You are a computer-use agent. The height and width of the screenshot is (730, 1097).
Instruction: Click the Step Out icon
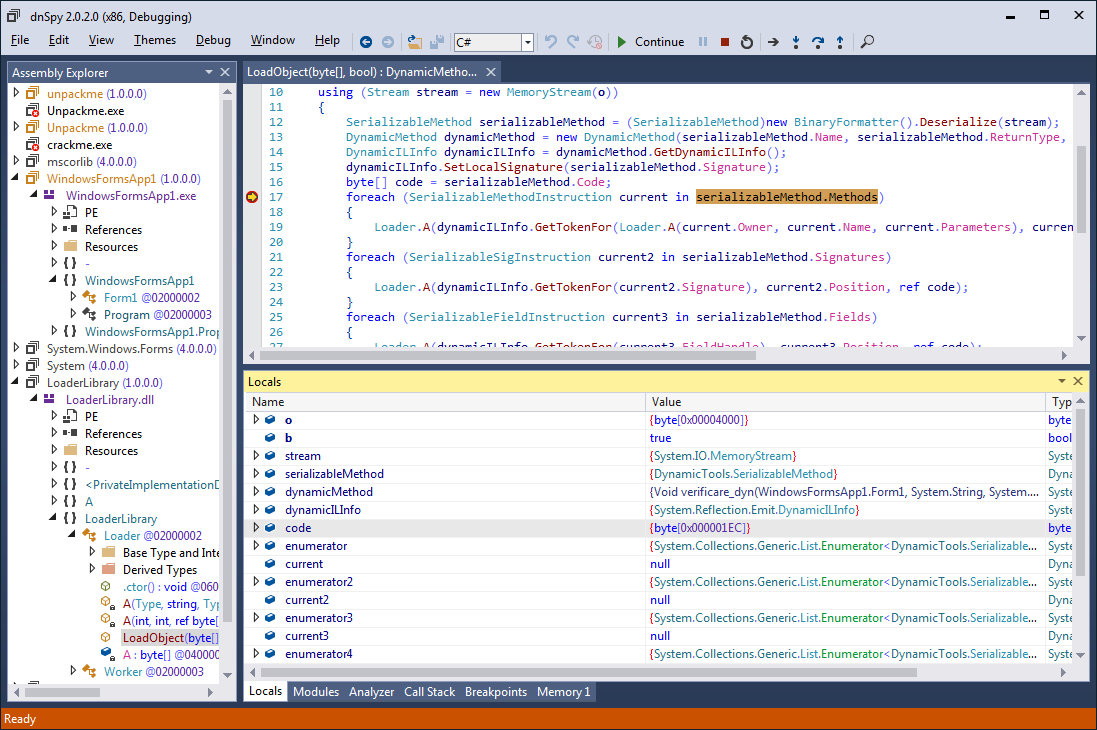840,42
